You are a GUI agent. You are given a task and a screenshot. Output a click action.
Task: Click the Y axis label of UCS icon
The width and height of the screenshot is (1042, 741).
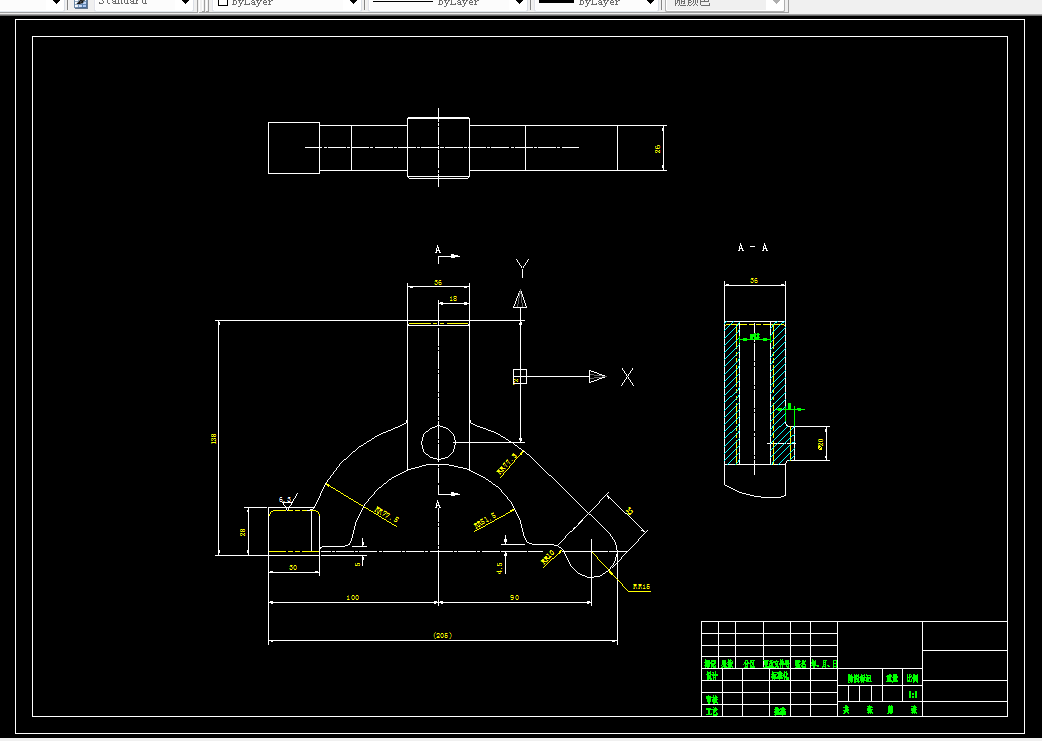click(x=522, y=268)
